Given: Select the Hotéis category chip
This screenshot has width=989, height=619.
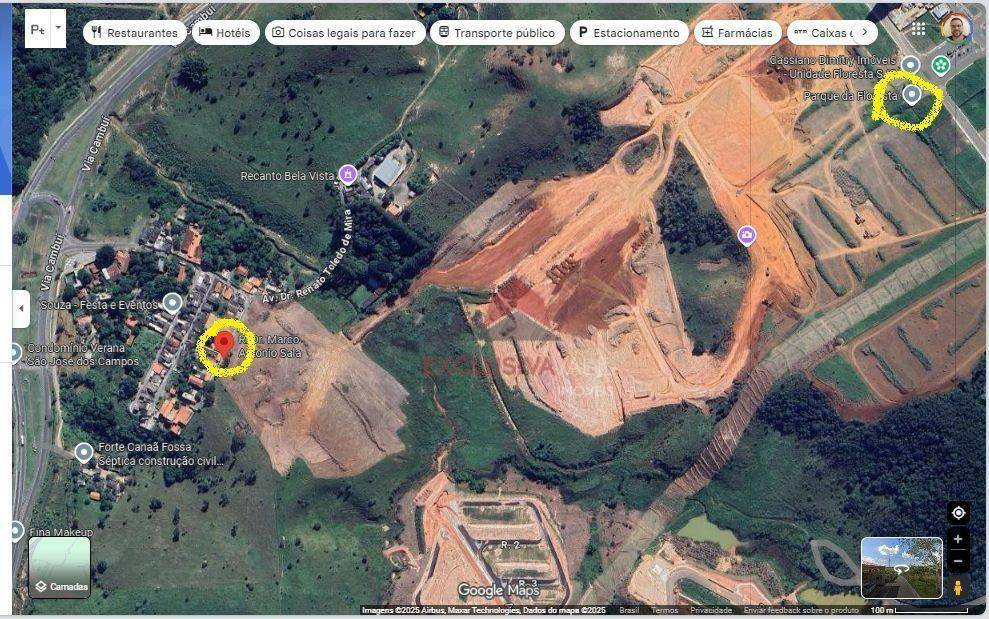Looking at the screenshot, I should coord(225,33).
